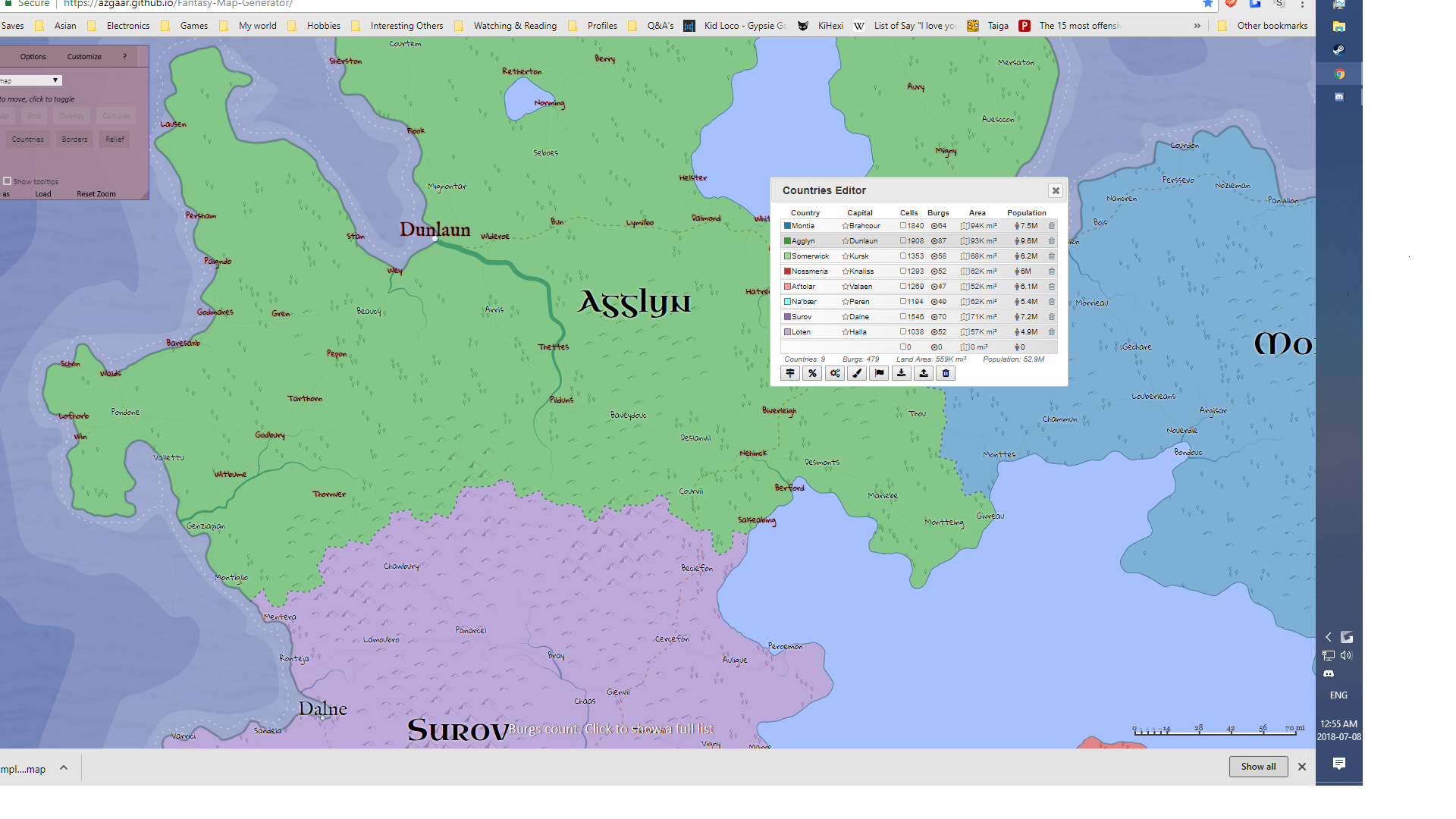Open the map style dropdown in the panel
The image size is (1456, 819).
tap(55, 80)
